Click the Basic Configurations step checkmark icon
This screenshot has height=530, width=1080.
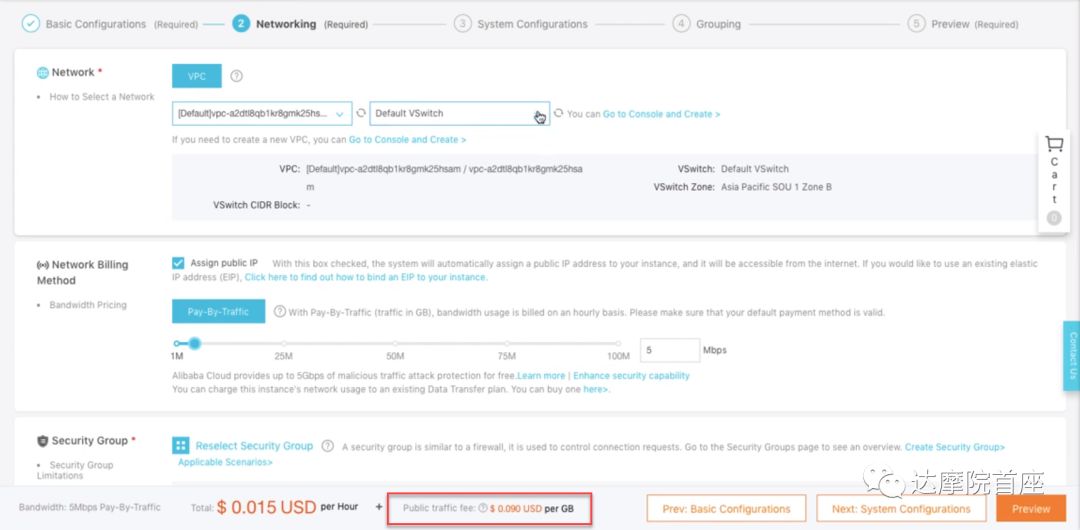[30, 24]
